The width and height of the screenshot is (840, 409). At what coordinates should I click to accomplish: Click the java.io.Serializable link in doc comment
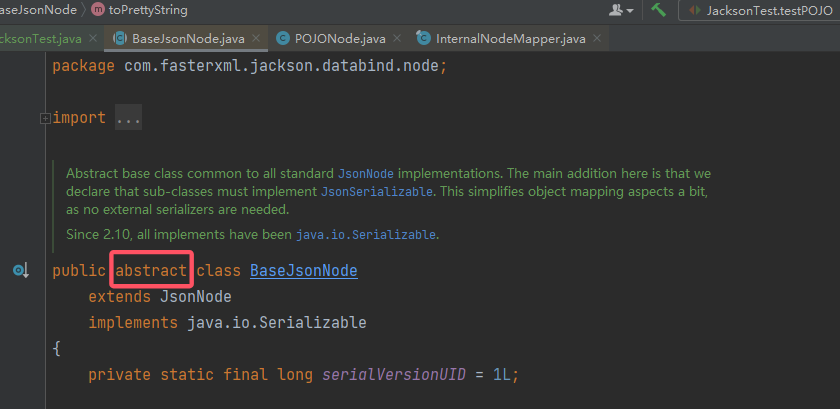coord(366,235)
